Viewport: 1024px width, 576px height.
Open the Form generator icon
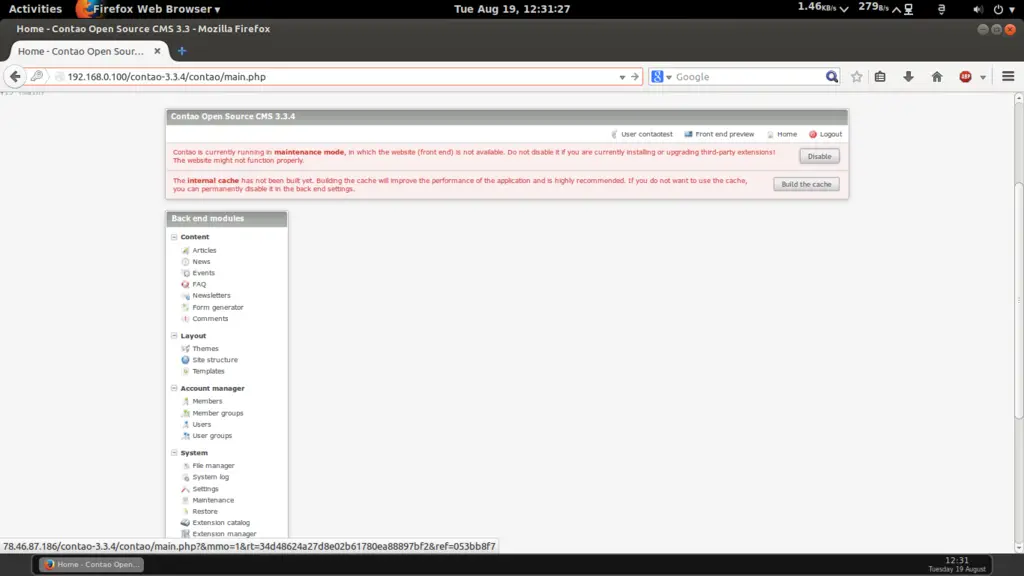coord(185,307)
